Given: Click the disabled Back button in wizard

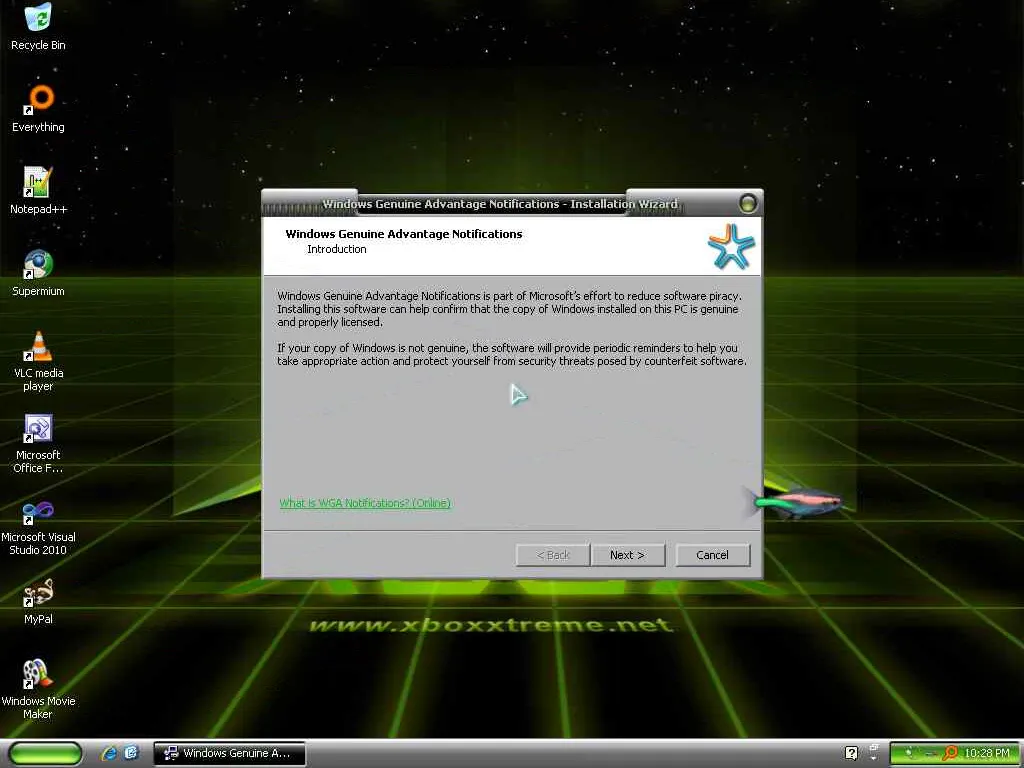Looking at the screenshot, I should tap(552, 555).
